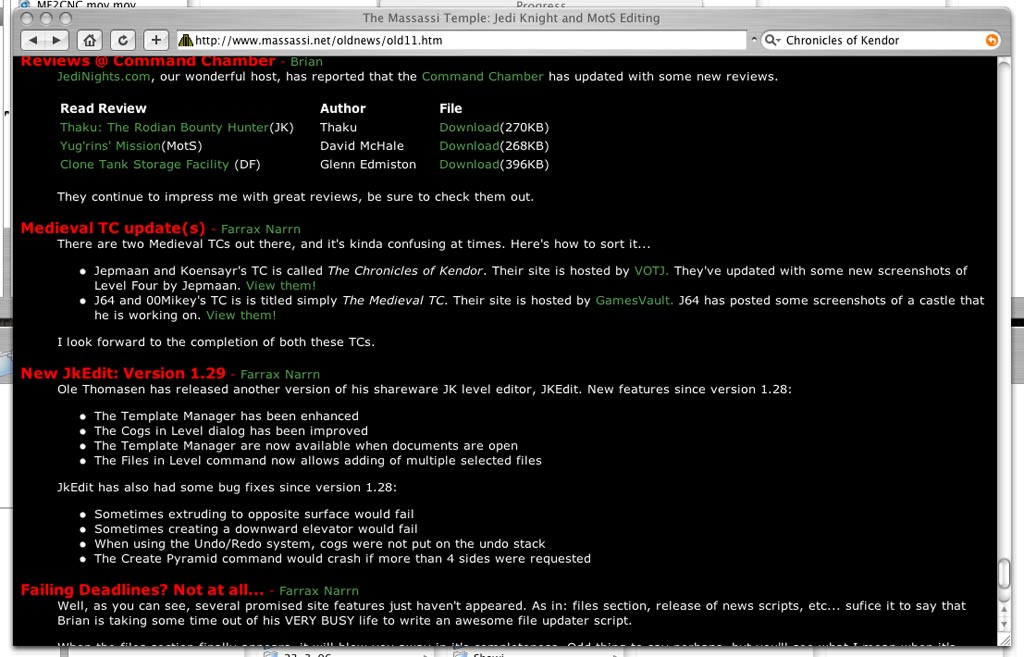The height and width of the screenshot is (657, 1024).
Task: Open Thaku: The Rodian Bounty Hunter review
Action: click(164, 127)
